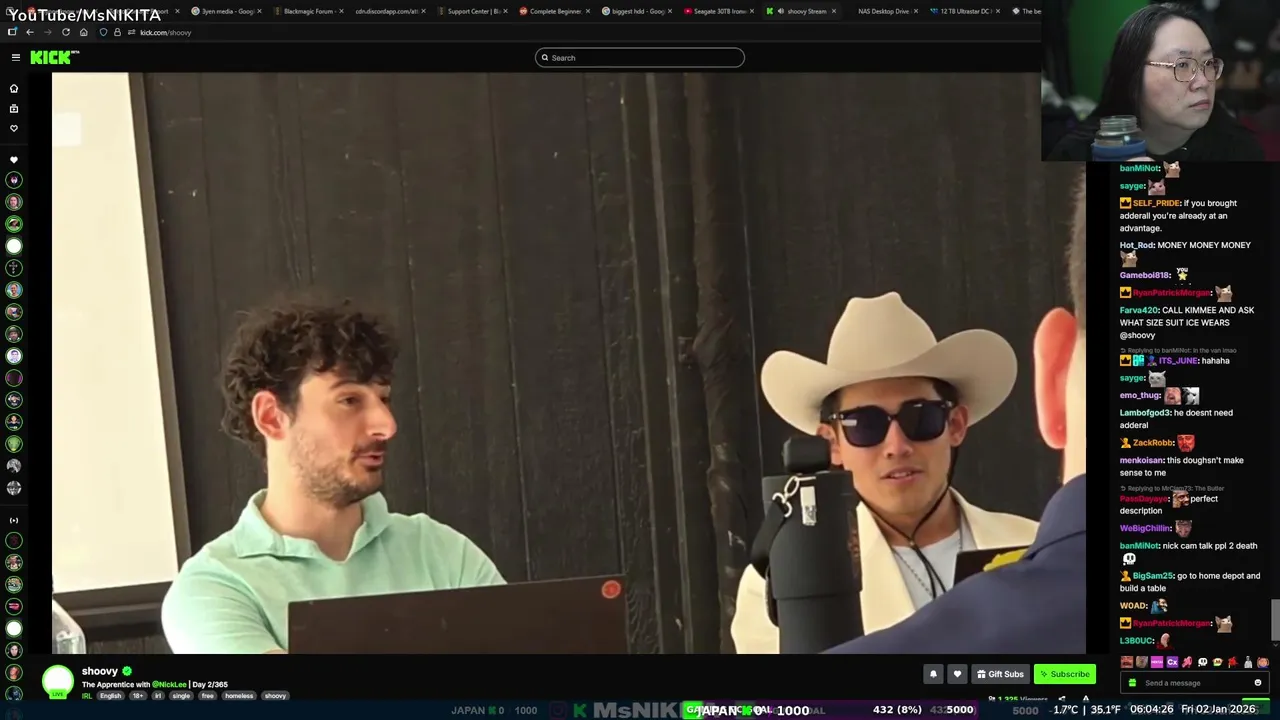Click the stream video player

[x=568, y=363]
